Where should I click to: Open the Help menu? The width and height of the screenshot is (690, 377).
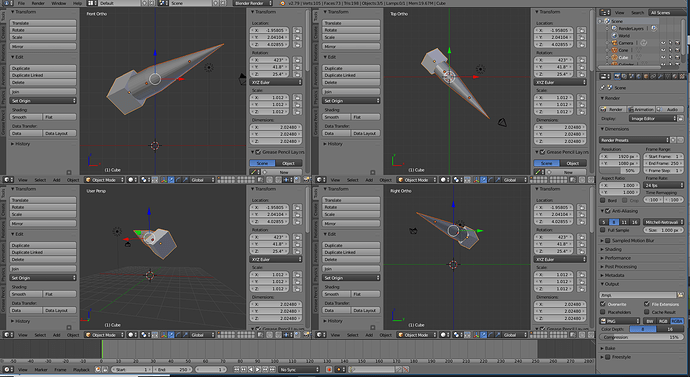click(77, 3)
